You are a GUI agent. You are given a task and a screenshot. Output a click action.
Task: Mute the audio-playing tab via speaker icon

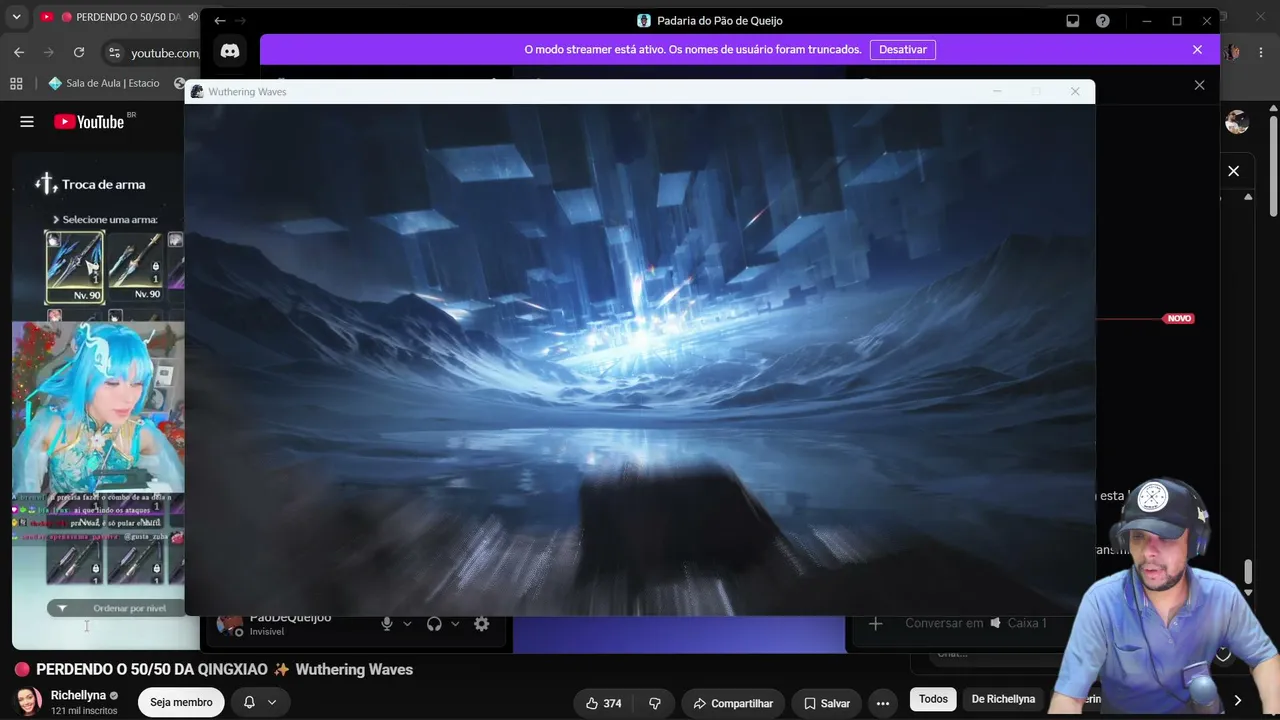tap(193, 17)
